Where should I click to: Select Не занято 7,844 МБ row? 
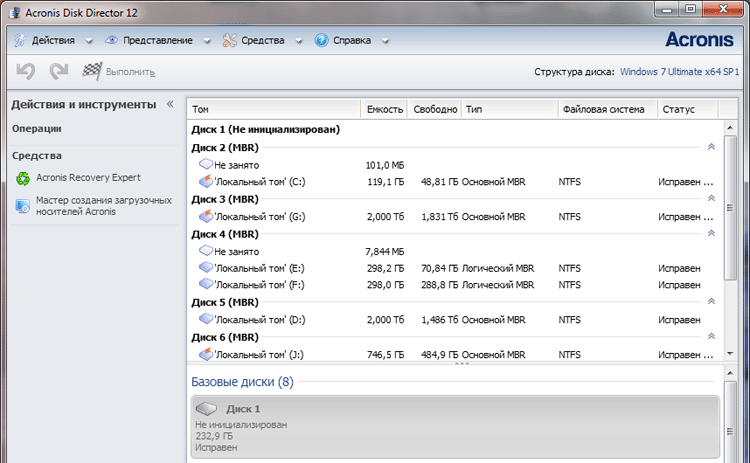pos(454,251)
